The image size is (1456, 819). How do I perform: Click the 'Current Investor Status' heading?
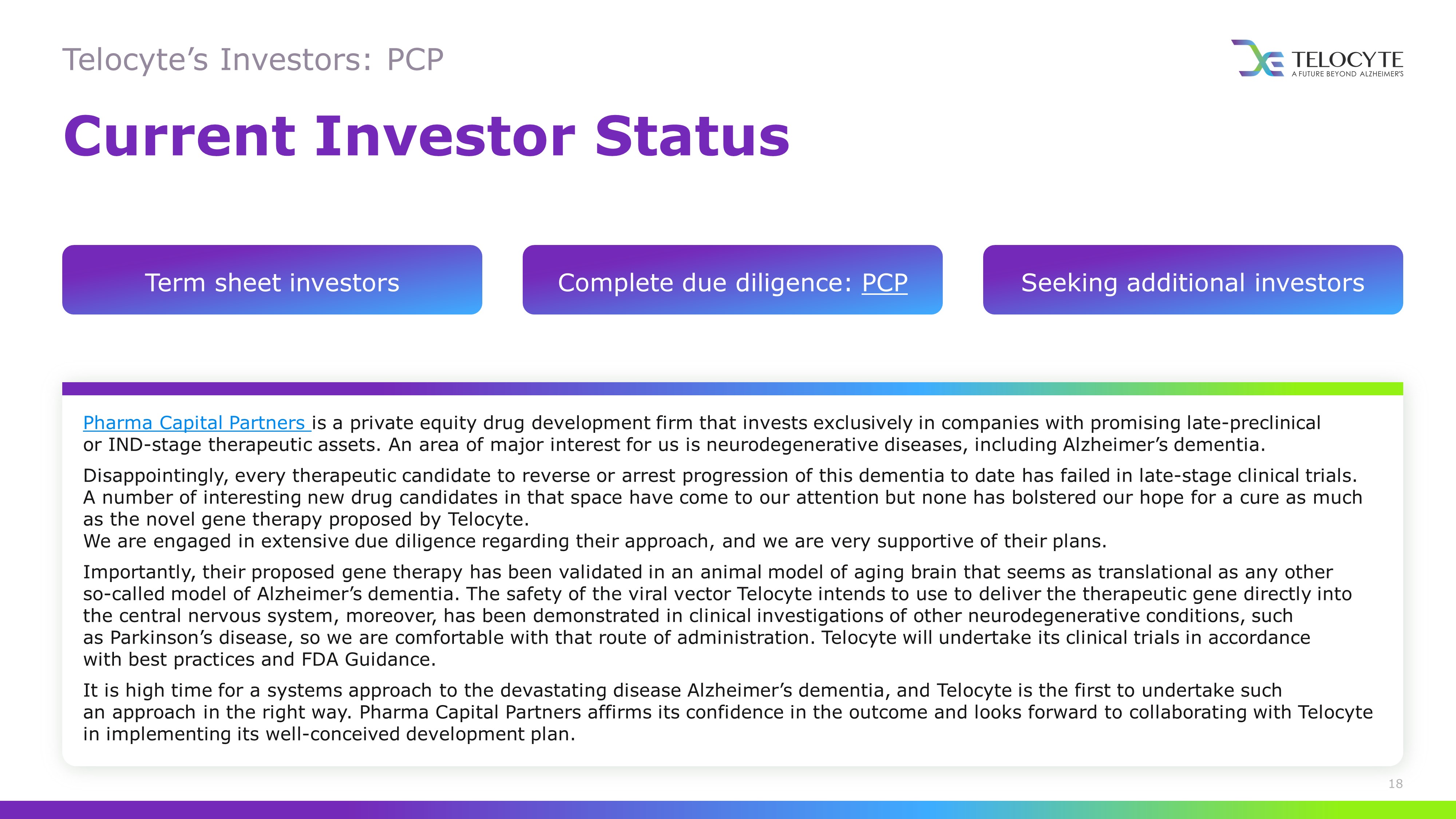[x=426, y=136]
